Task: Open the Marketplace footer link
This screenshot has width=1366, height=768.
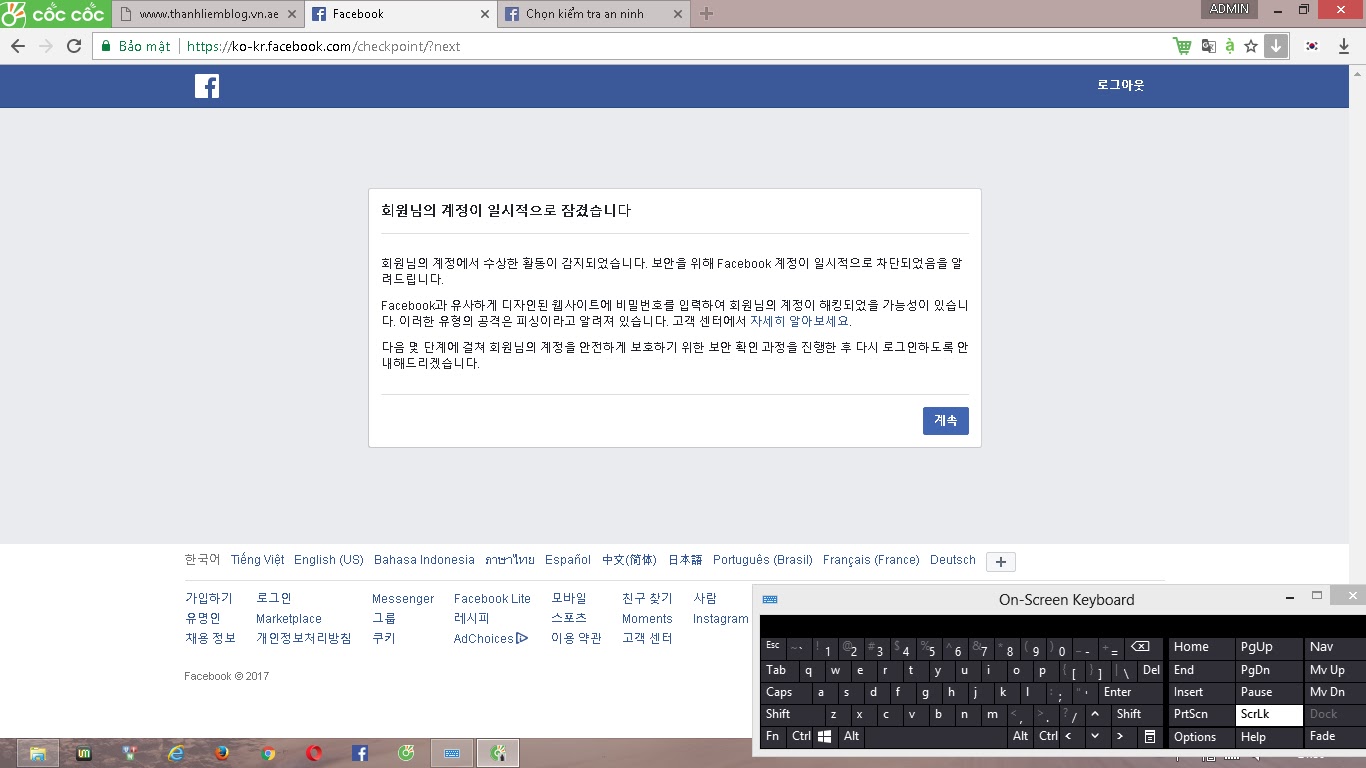Action: pyautogui.click(x=289, y=619)
